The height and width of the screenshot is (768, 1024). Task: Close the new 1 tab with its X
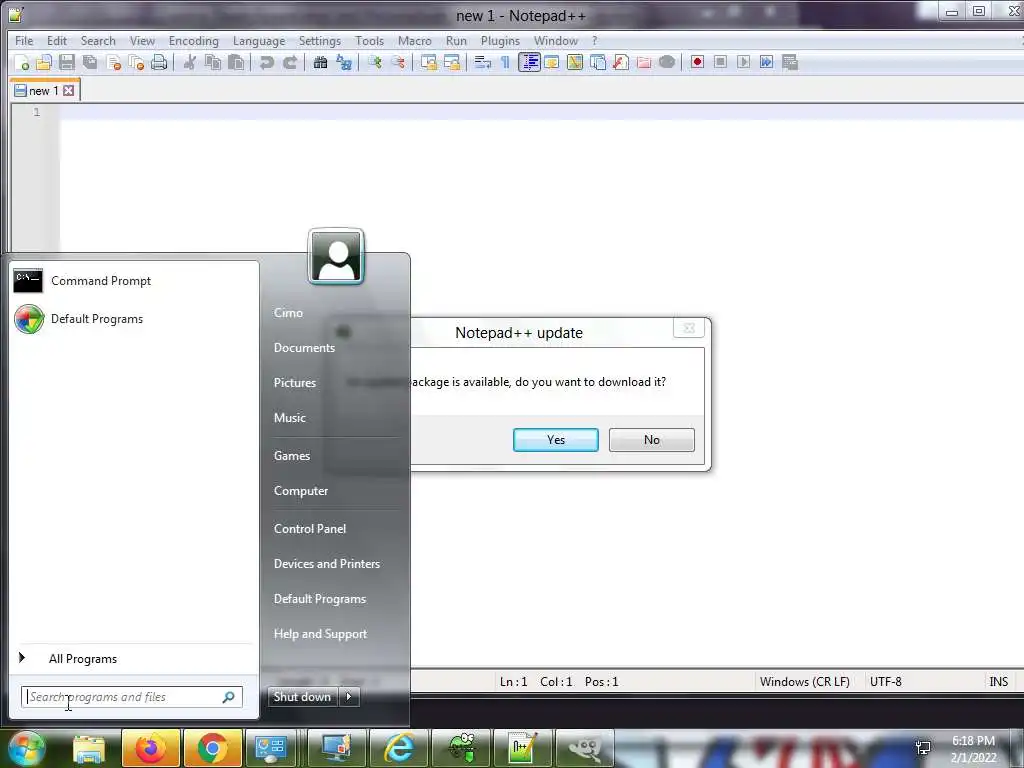coord(69,91)
